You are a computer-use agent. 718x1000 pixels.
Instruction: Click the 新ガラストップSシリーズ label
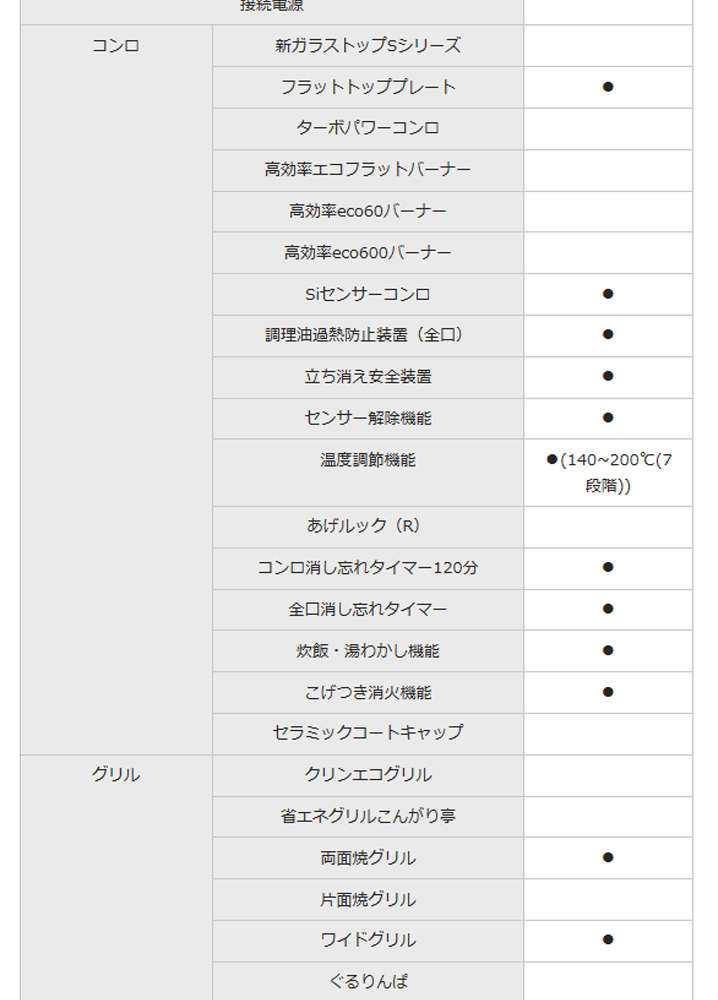(x=368, y=46)
